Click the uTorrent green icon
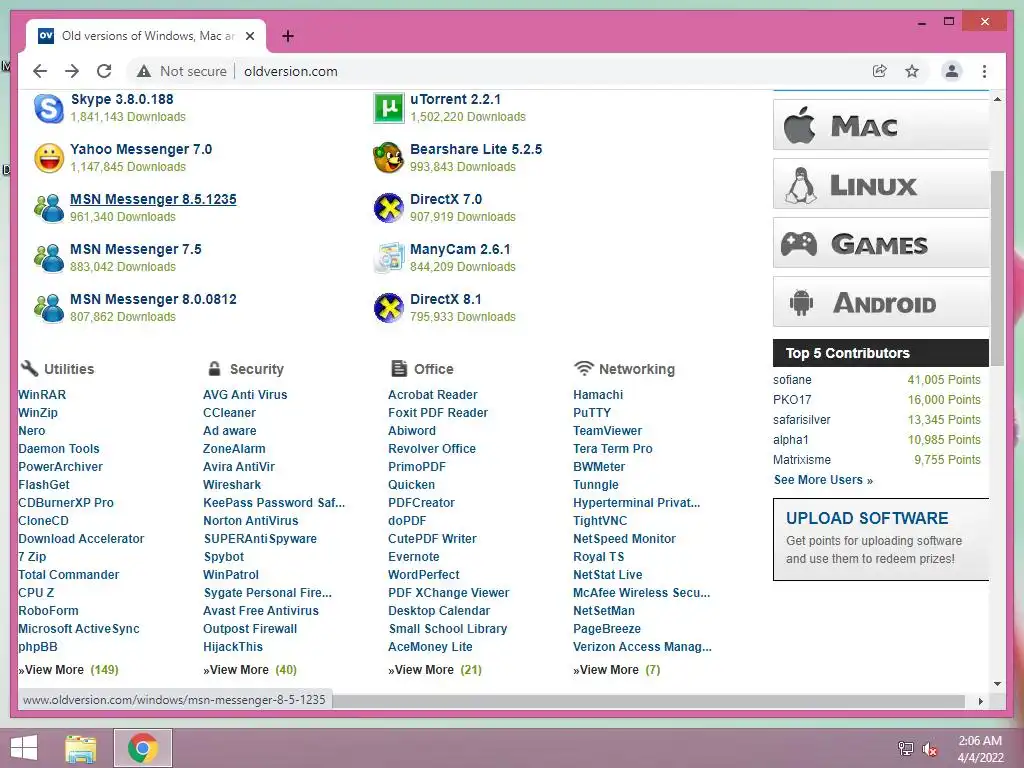This screenshot has height=768, width=1024. click(389, 108)
